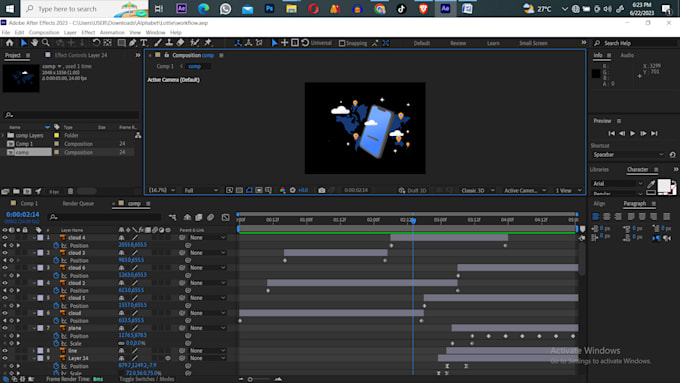Select the Pen tool
Image resolution: width=680 pixels, height=383 pixels.
tap(133, 43)
